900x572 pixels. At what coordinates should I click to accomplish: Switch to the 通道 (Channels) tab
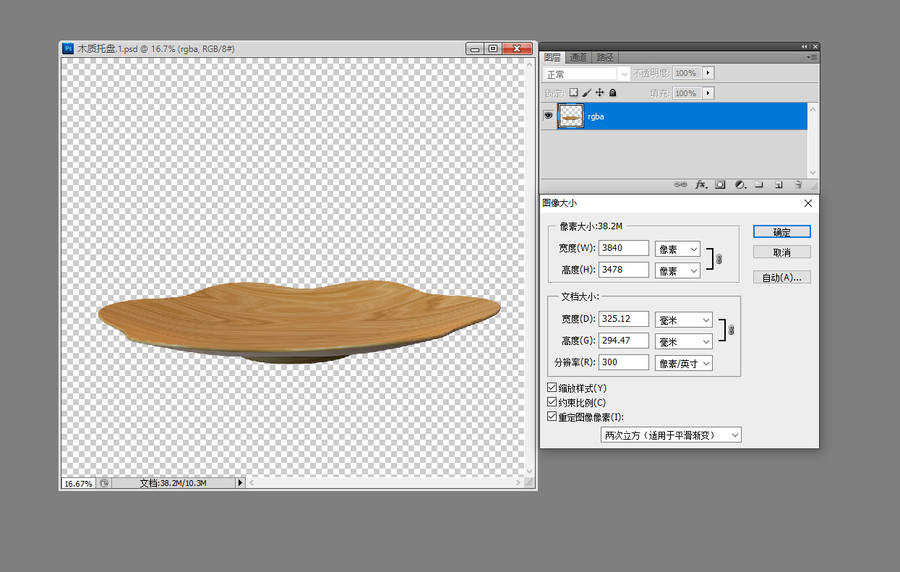click(x=578, y=57)
